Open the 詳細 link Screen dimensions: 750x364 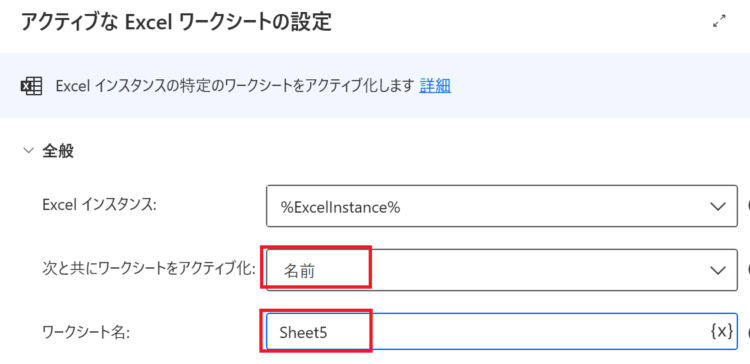coord(435,86)
